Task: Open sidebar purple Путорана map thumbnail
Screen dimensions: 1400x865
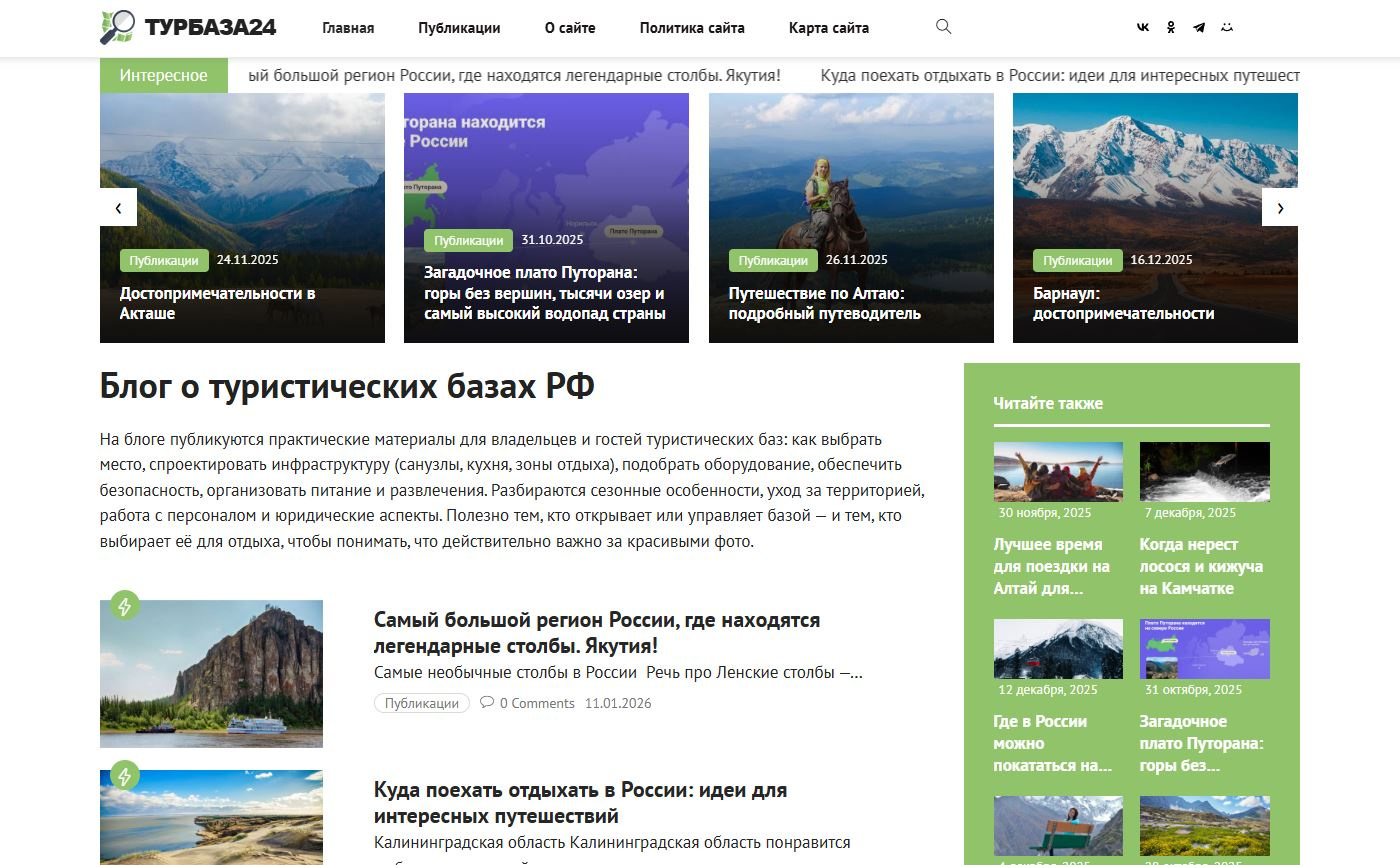Action: (x=1205, y=649)
